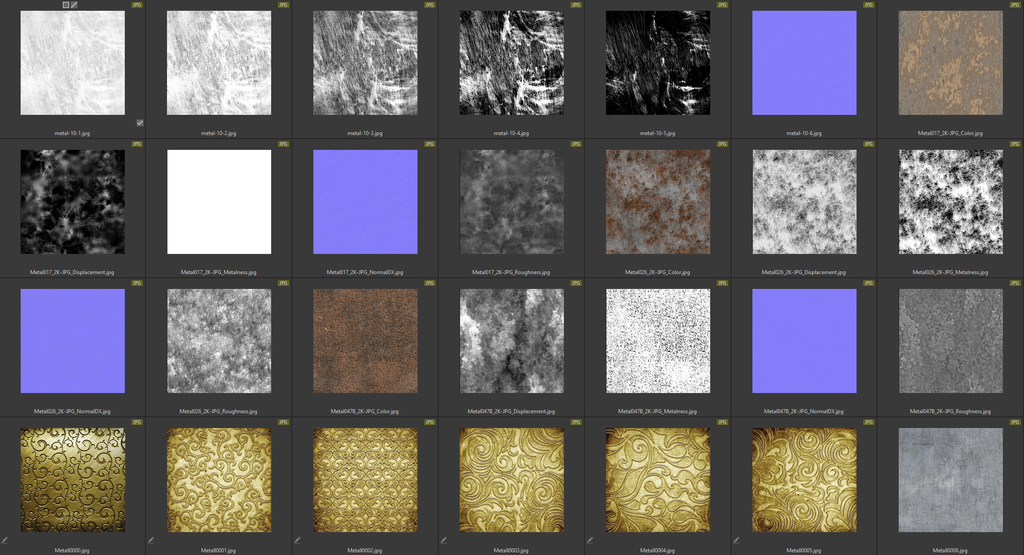Click the pencil icon on the Metall0000.jpg tile

(x=5, y=540)
